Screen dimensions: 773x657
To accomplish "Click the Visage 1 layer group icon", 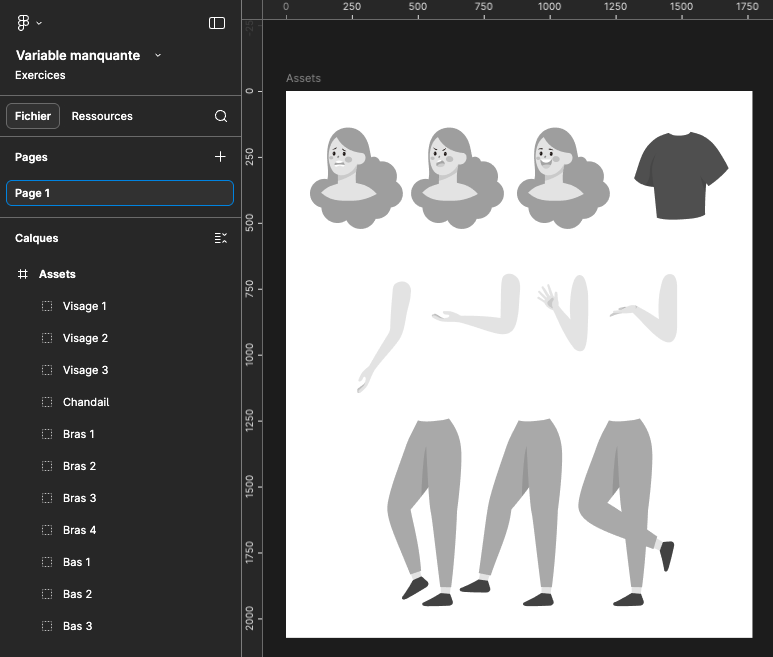I will 47,306.
